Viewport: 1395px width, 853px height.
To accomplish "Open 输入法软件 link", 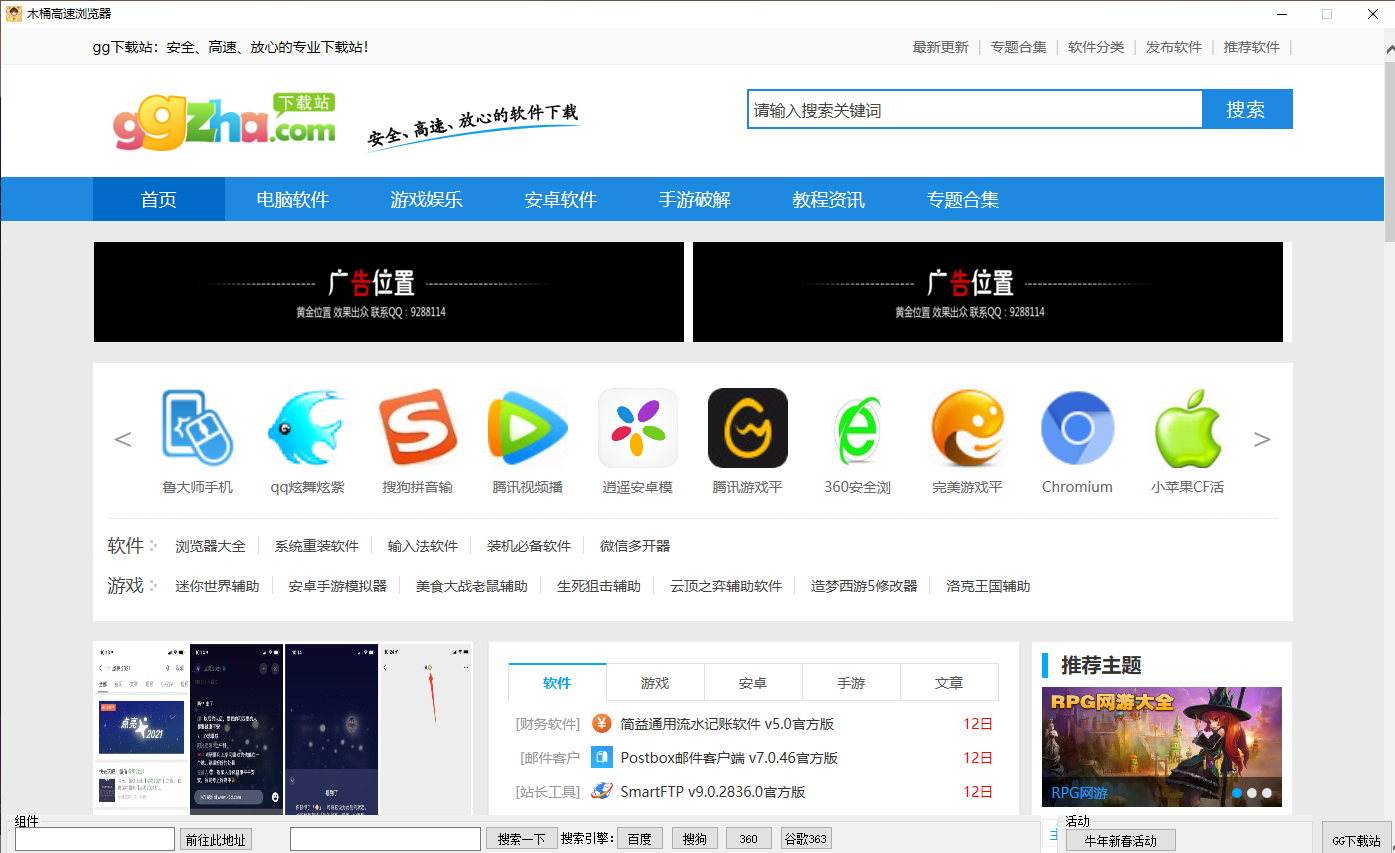I will [x=423, y=546].
